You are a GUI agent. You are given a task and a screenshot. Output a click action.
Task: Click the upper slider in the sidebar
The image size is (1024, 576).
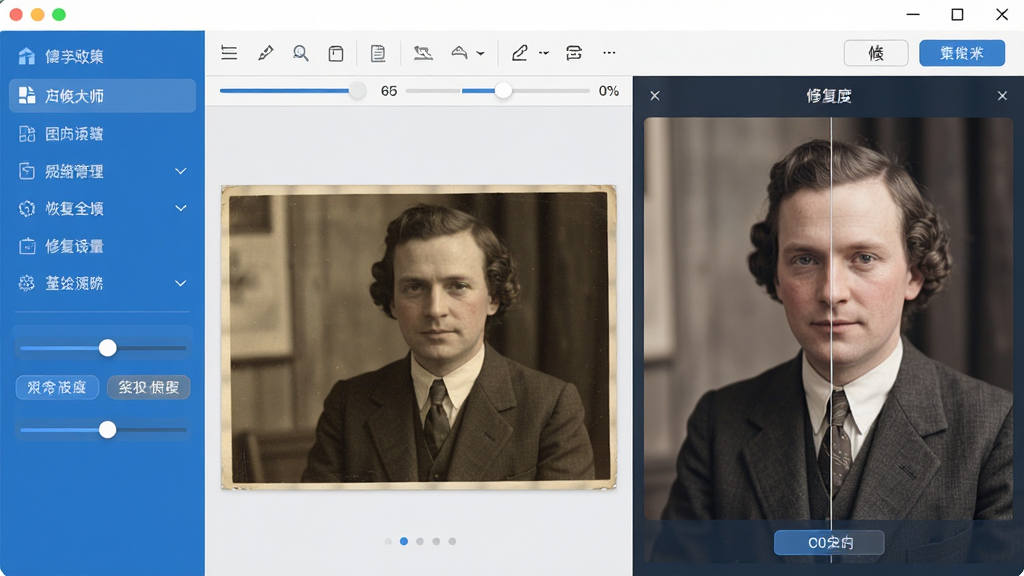(x=103, y=348)
